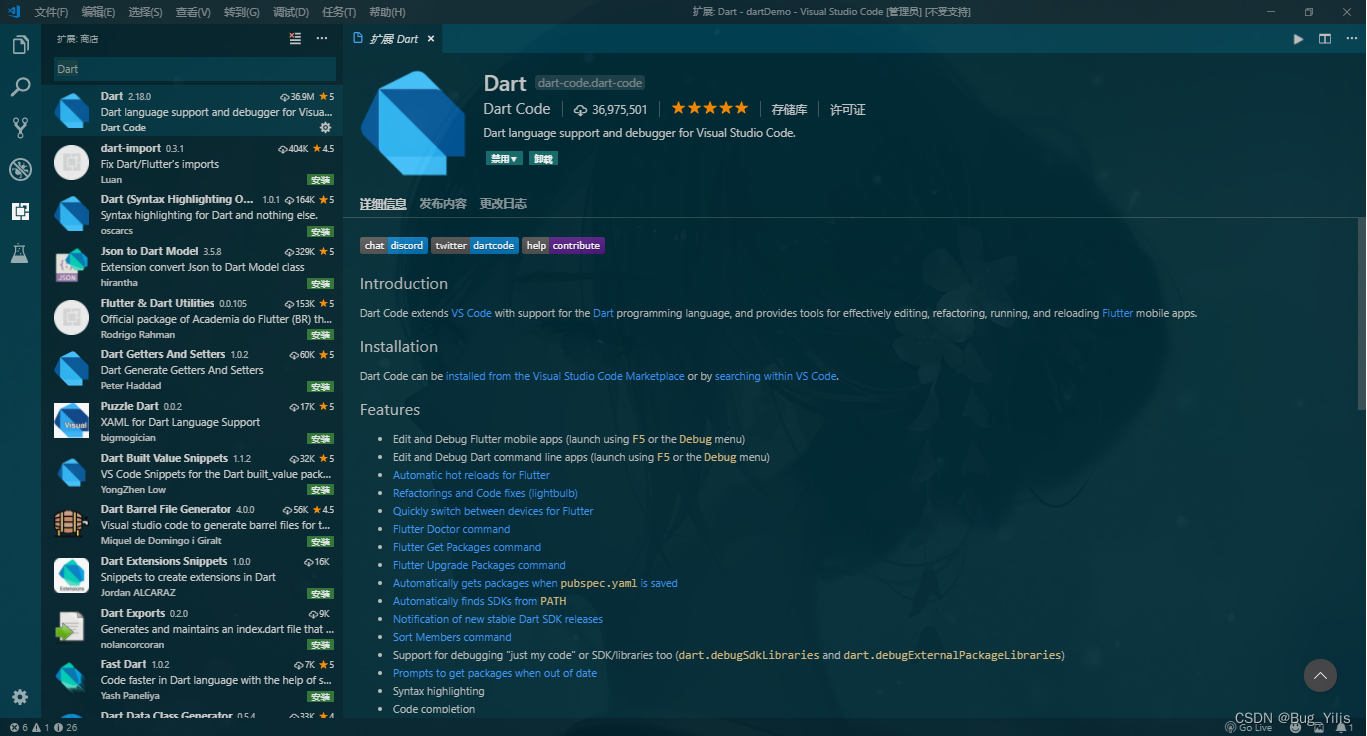This screenshot has width=1367, height=736.
Task: Open the chat discord badge
Action: tap(394, 245)
